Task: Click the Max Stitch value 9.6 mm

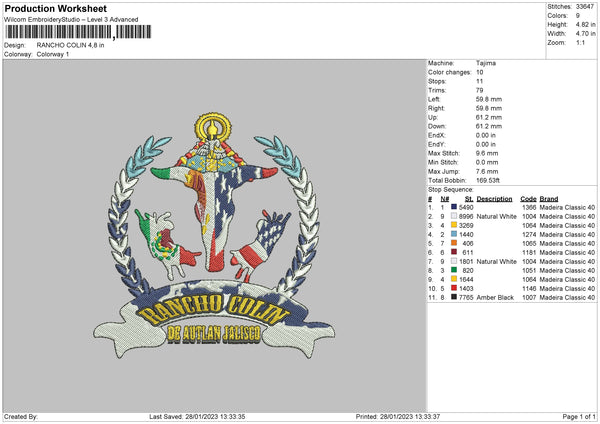Action: (487, 153)
